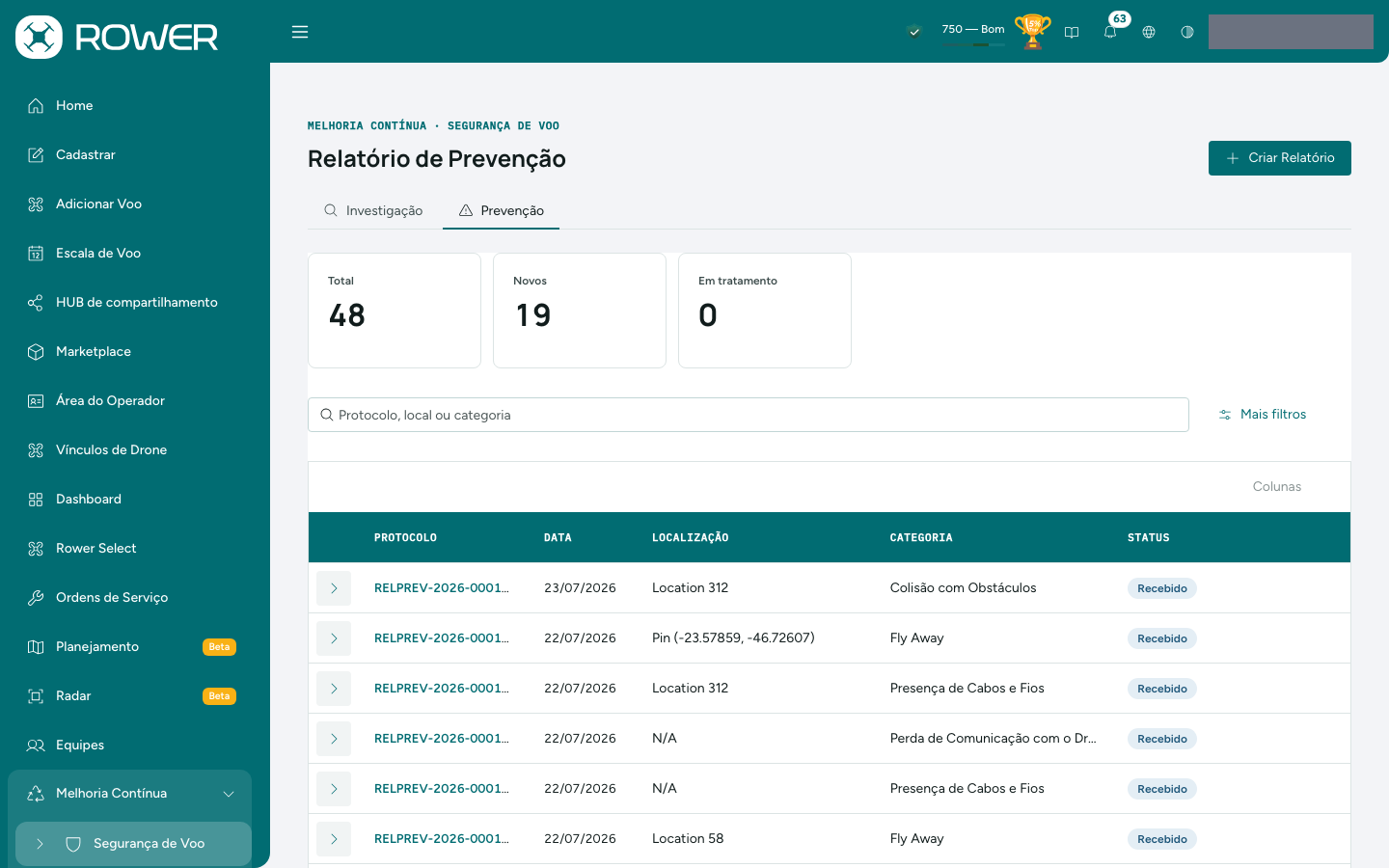Focus the Protocolo, local ou categoria search
This screenshot has width=1389, height=868.
point(749,415)
